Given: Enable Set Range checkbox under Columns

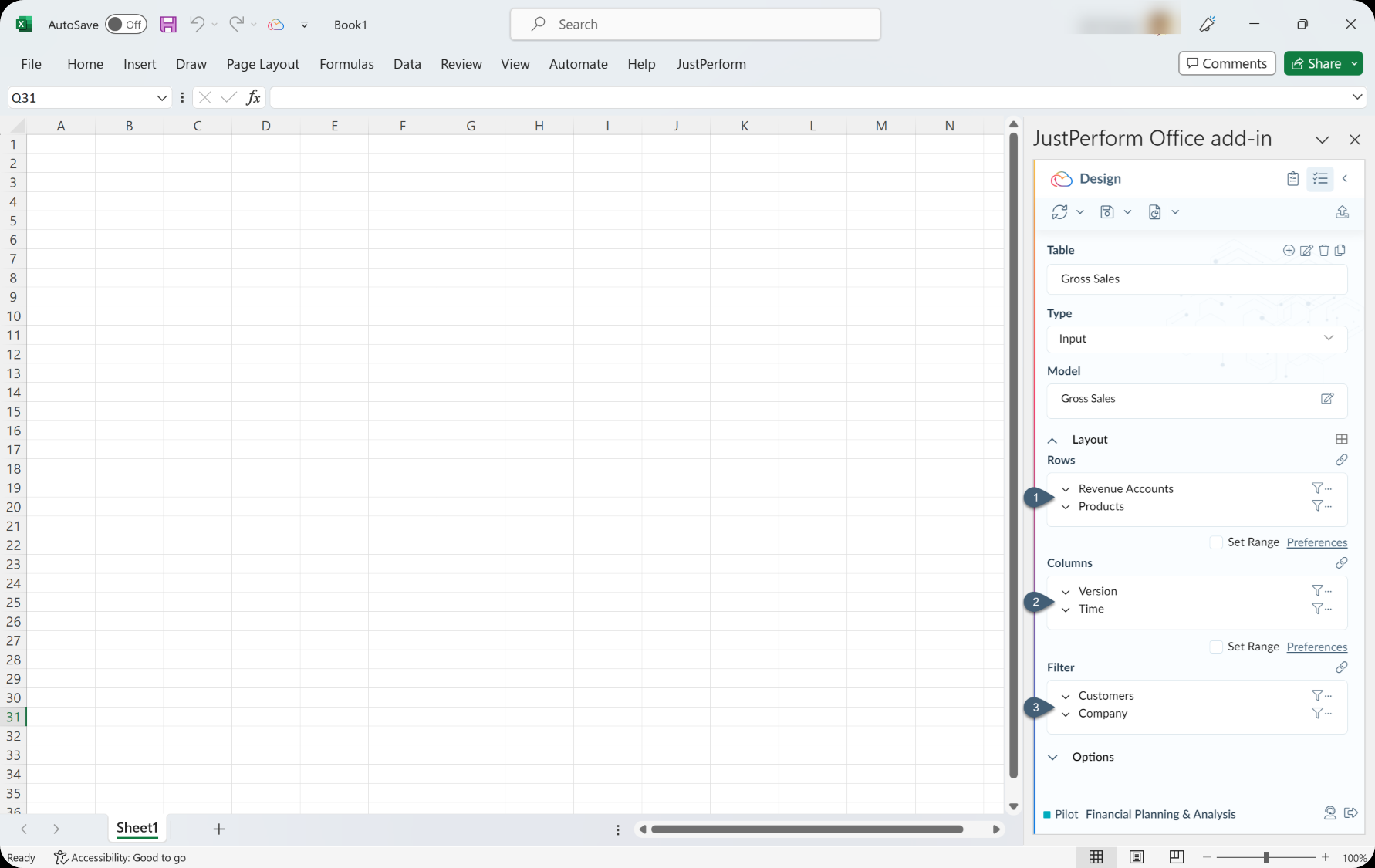Looking at the screenshot, I should pyautogui.click(x=1216, y=647).
